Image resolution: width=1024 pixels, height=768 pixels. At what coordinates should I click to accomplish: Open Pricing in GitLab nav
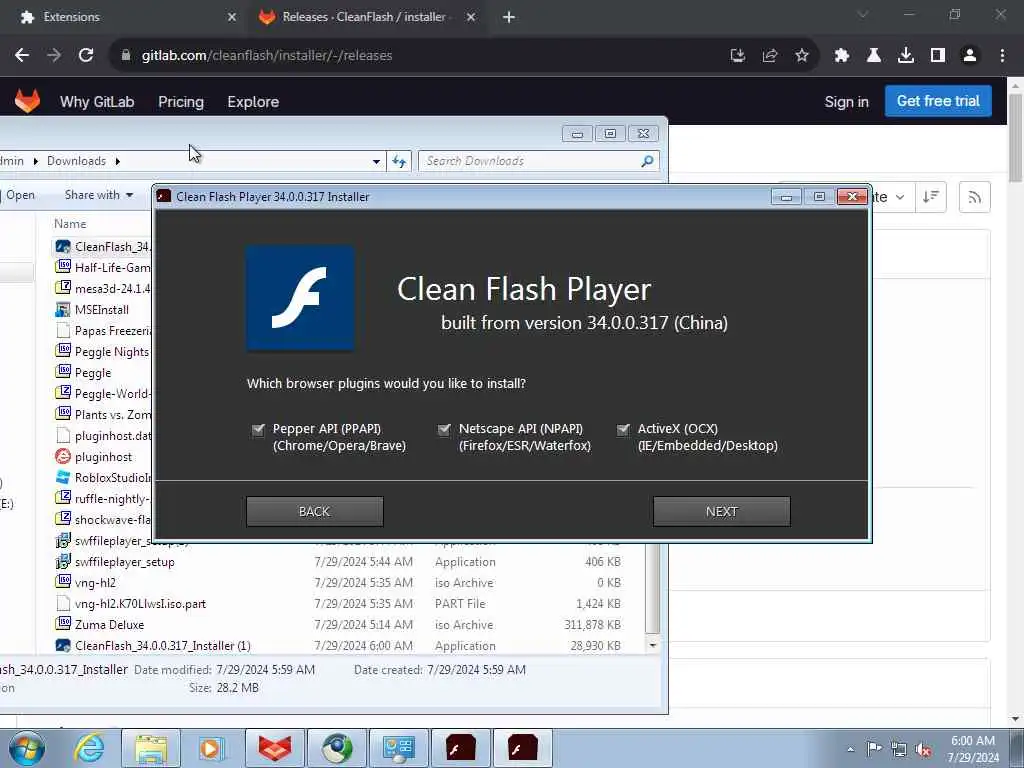coord(181,102)
